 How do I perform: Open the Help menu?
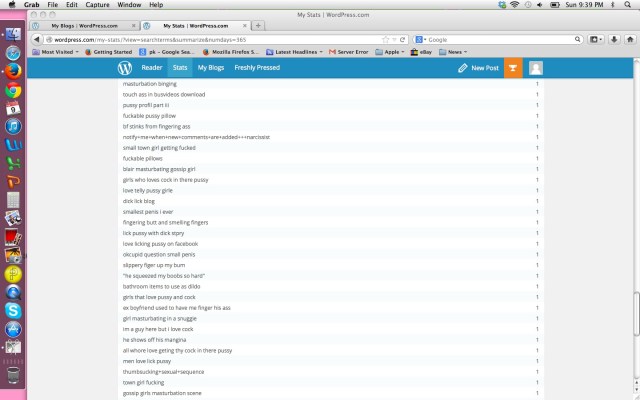(156, 4)
